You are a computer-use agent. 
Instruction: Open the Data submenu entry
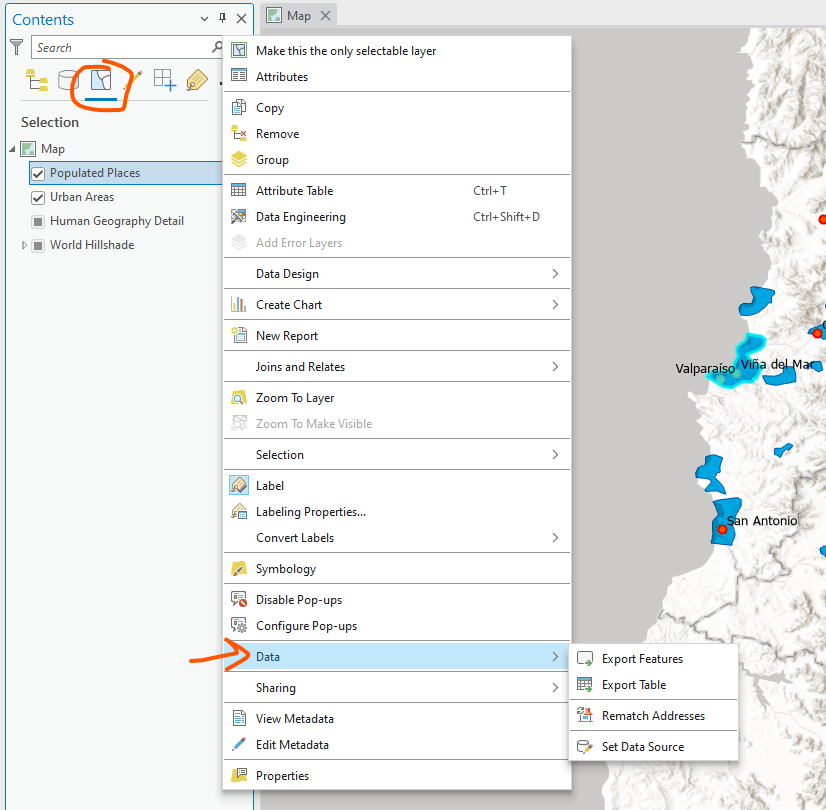click(x=397, y=656)
